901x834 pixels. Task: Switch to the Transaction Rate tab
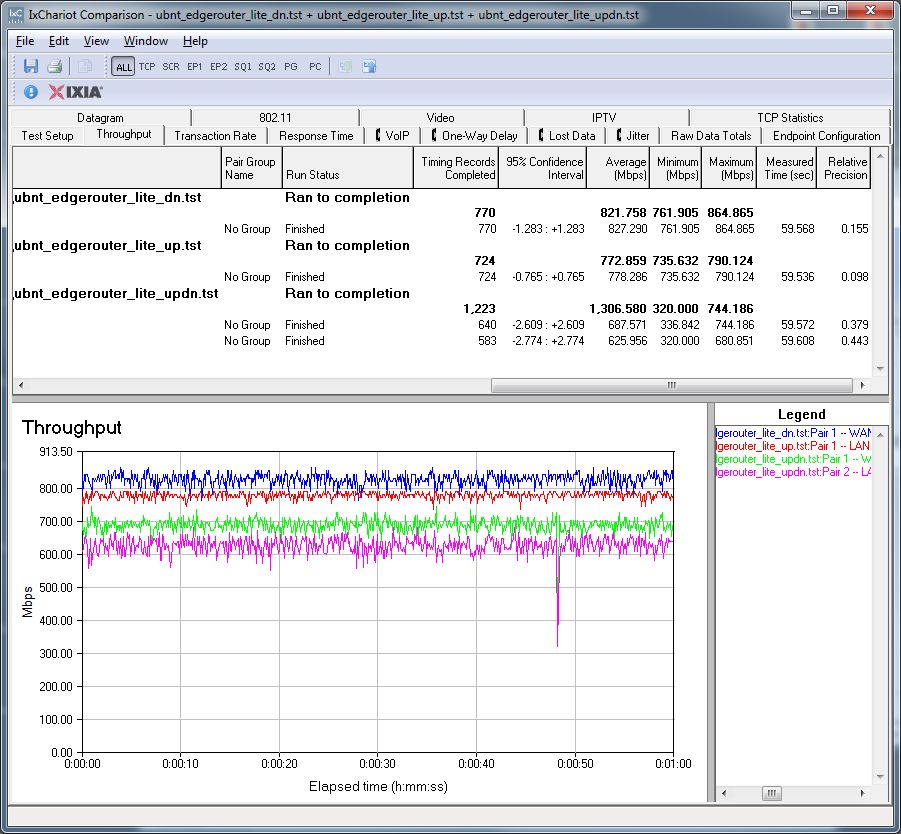215,136
